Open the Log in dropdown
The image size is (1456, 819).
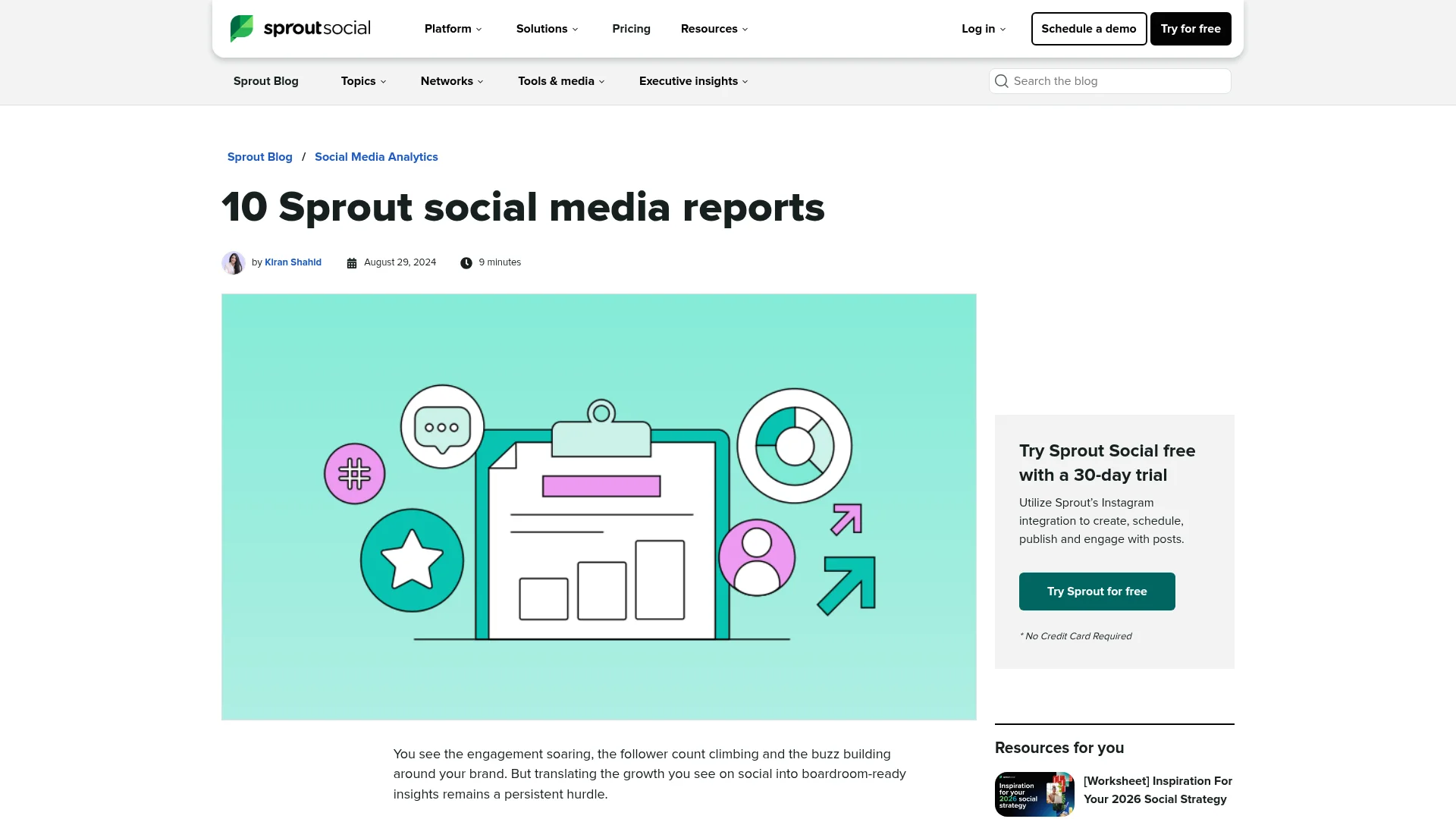[x=984, y=29]
